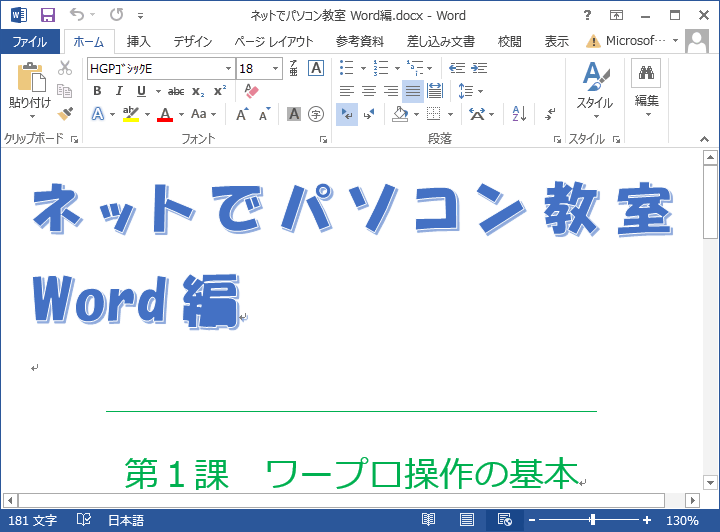
Task: Increase paragraph indent
Action: (479, 68)
